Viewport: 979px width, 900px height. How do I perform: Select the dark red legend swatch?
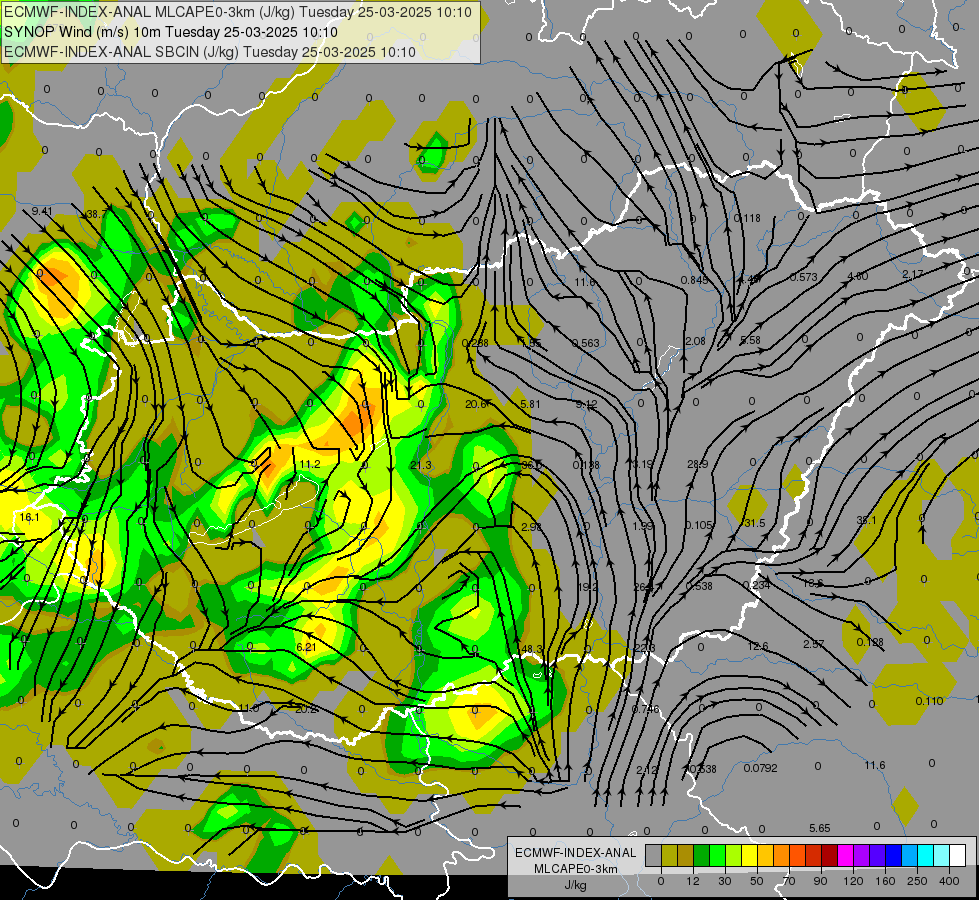(x=830, y=855)
